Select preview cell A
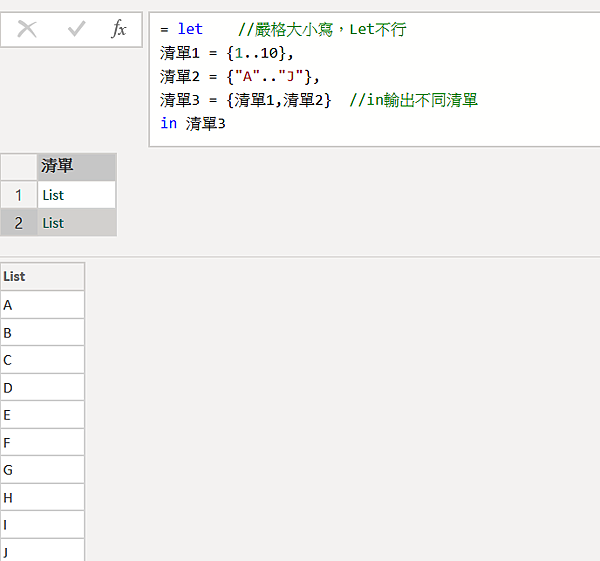Screen dimensions: 600x561 coord(42,305)
